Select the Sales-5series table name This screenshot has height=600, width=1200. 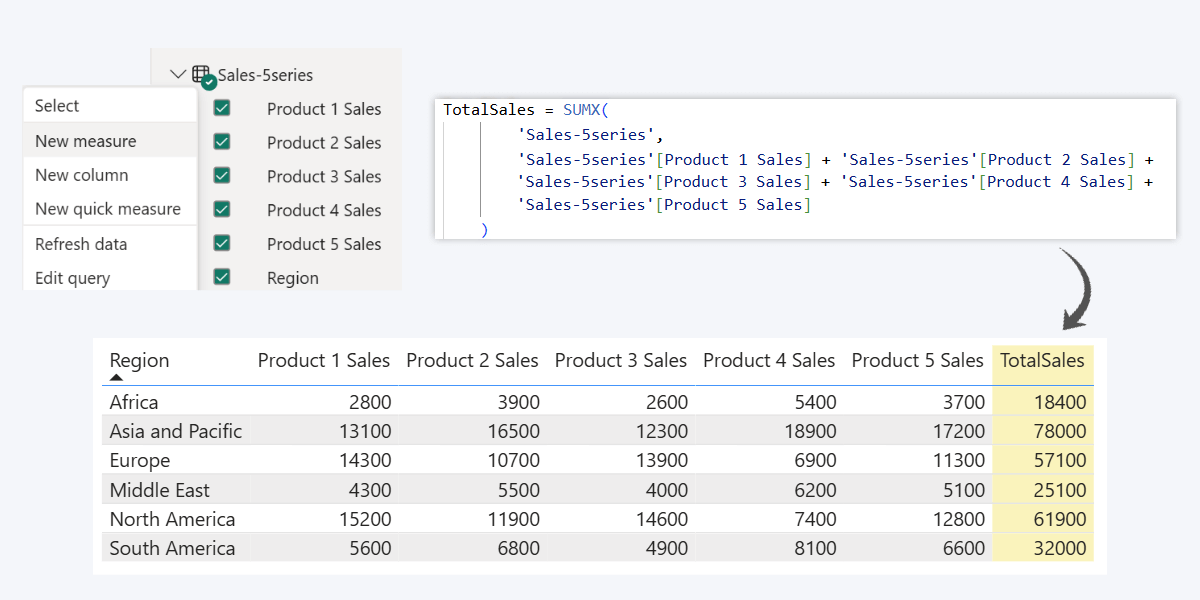(x=265, y=75)
